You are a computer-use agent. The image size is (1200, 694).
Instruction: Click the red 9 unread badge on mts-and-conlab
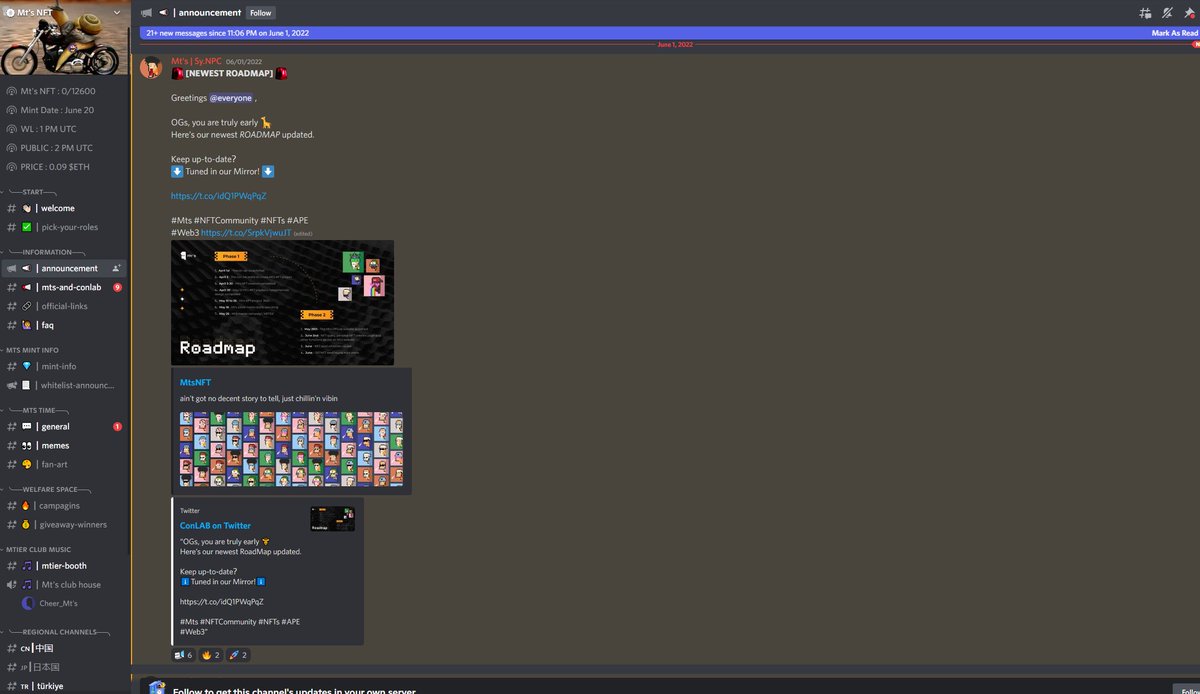(x=118, y=287)
